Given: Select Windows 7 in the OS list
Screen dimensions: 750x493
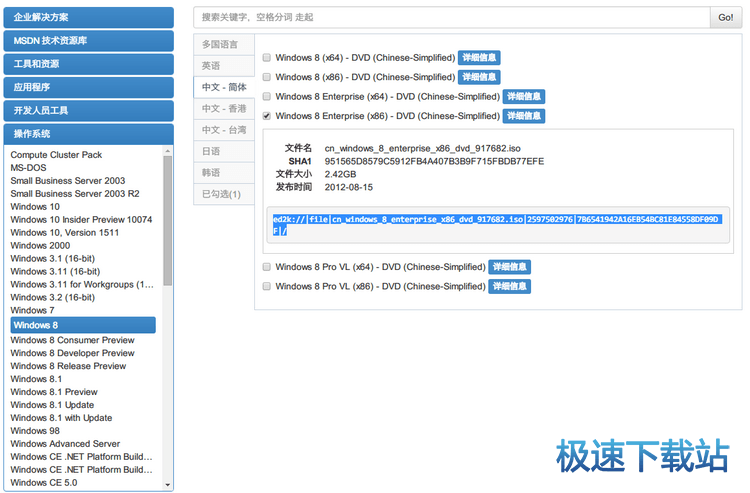Looking at the screenshot, I should (x=33, y=310).
